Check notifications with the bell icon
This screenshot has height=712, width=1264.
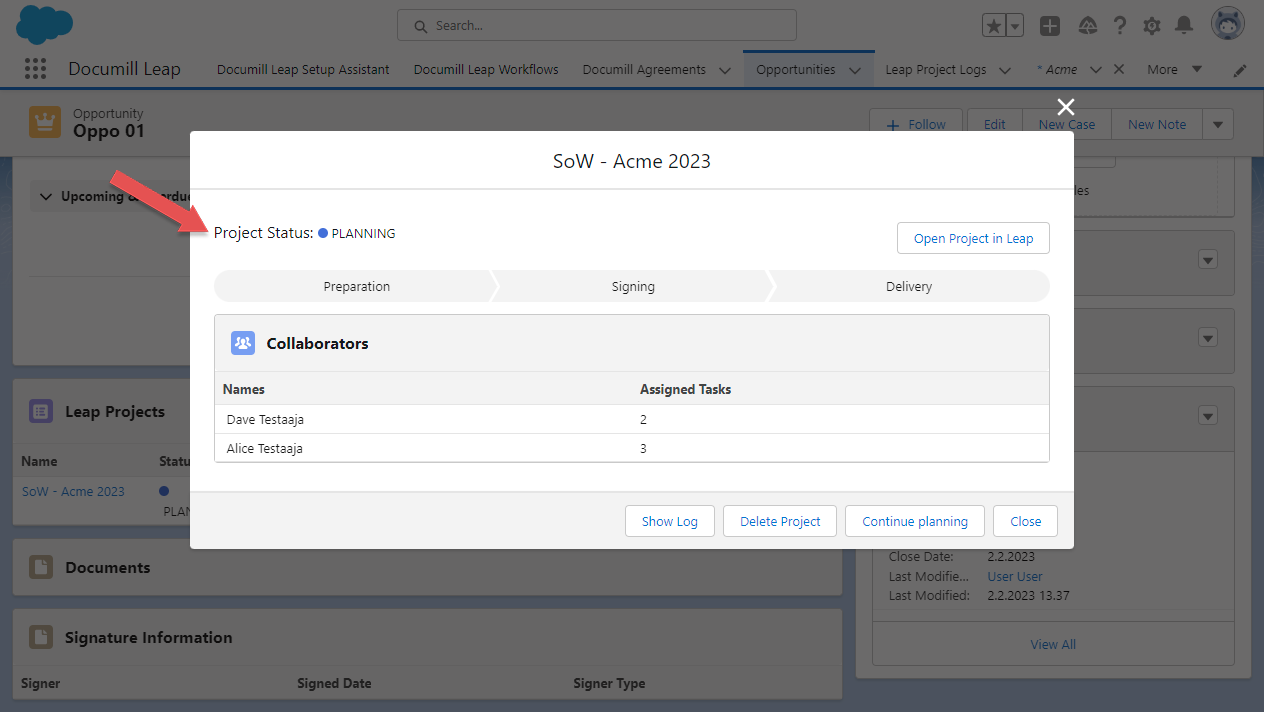click(x=1186, y=25)
